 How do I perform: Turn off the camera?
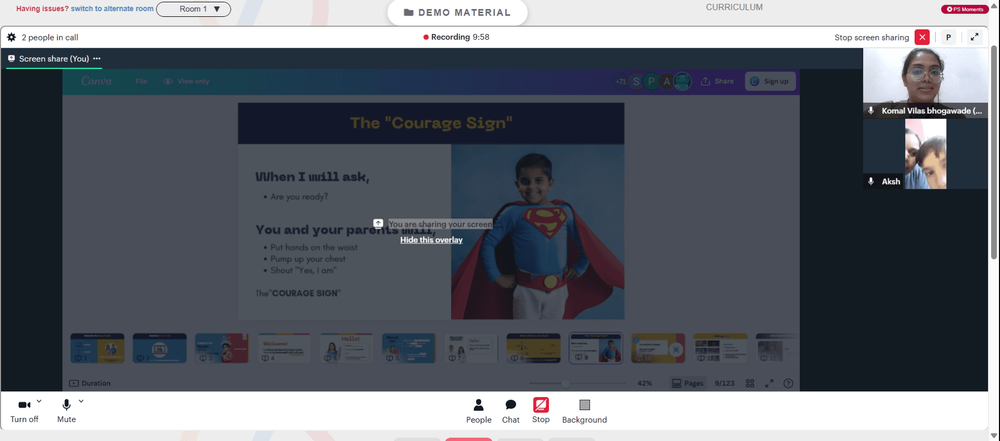tap(24, 411)
